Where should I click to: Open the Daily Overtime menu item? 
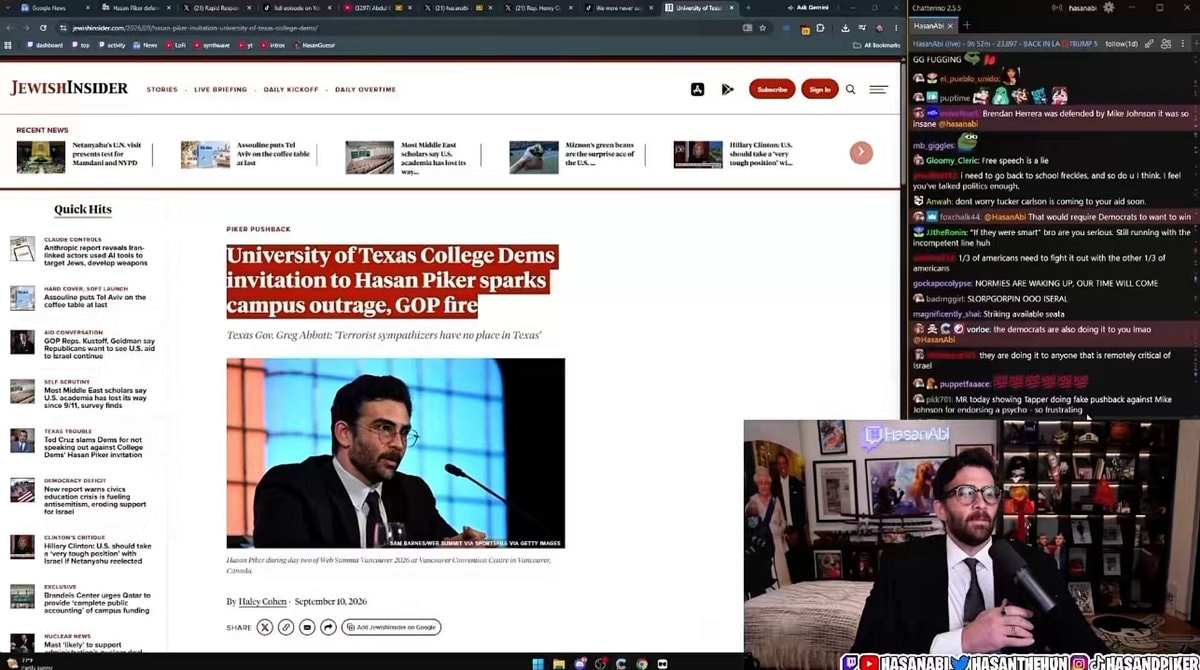[365, 89]
